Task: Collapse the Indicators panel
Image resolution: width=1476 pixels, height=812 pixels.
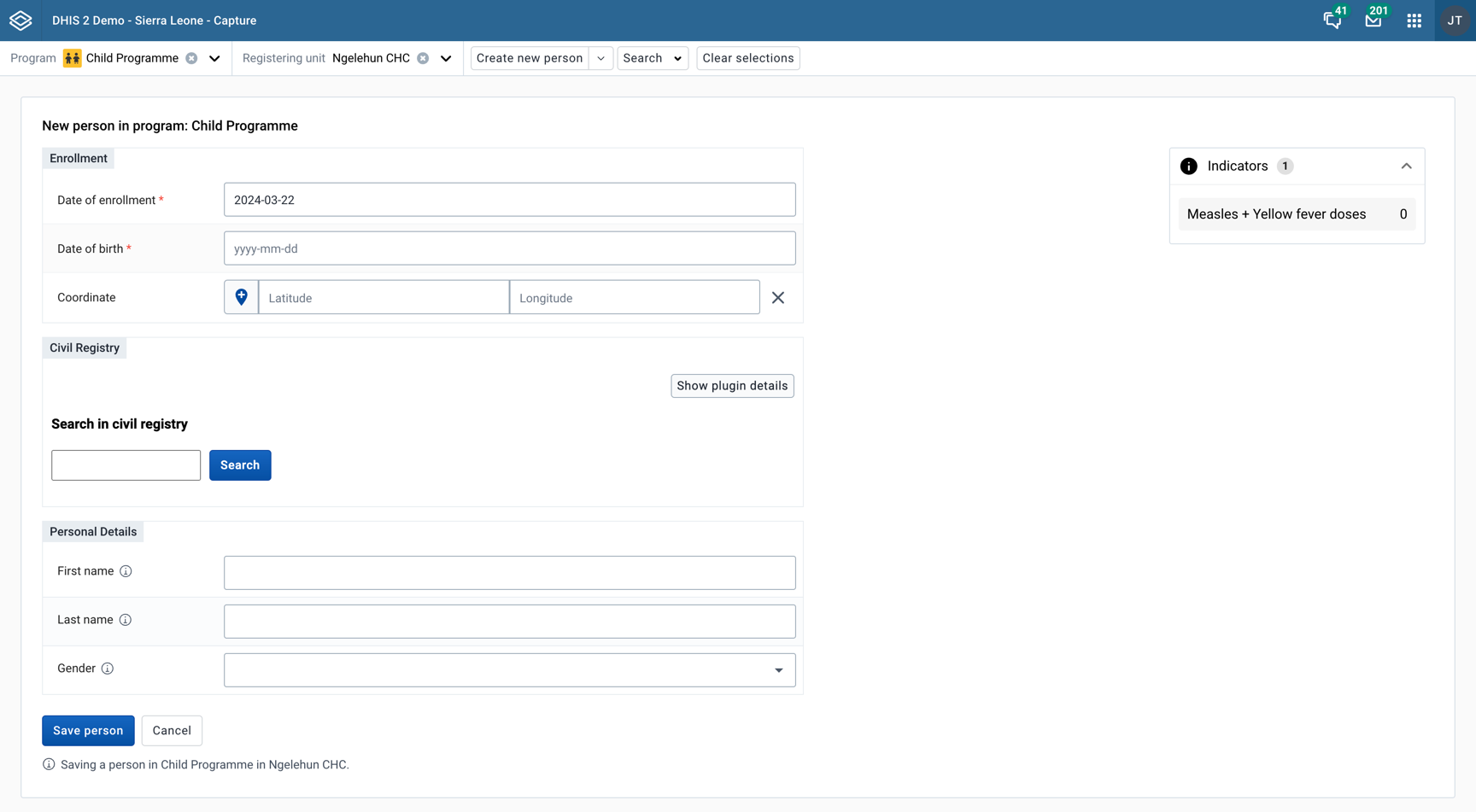Action: [x=1407, y=166]
